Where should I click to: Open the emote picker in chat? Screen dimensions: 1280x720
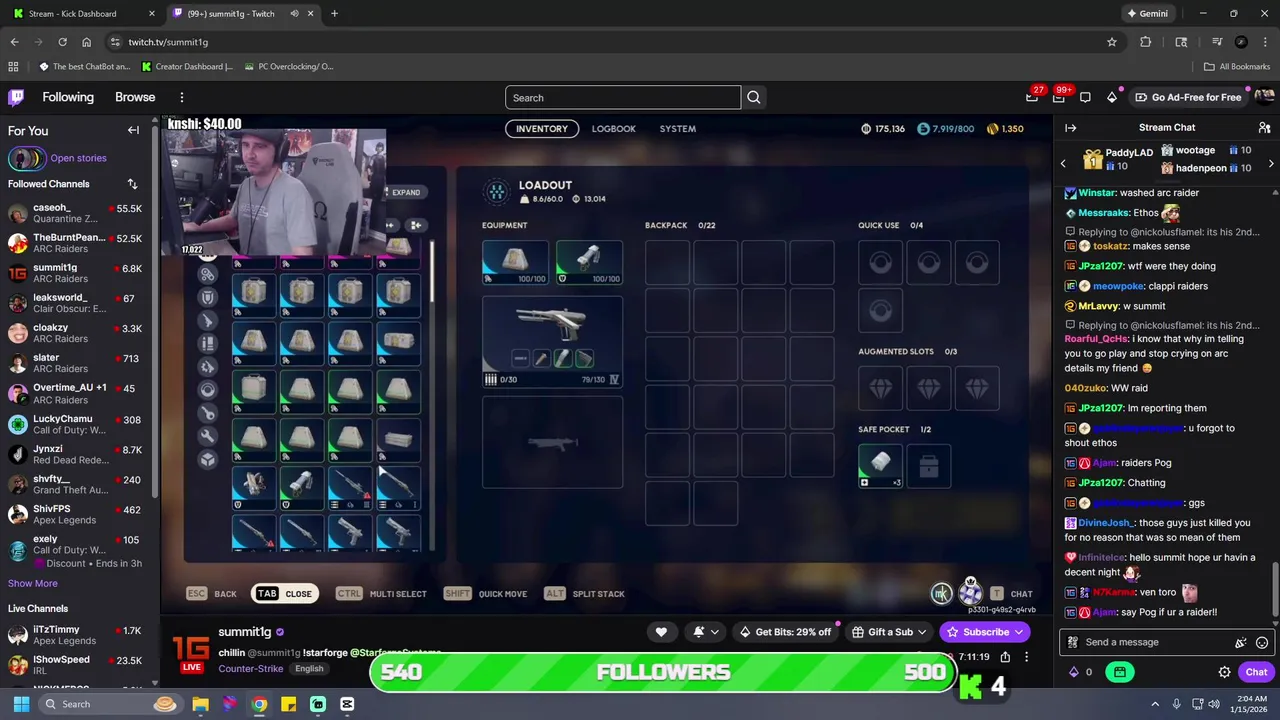point(1262,643)
